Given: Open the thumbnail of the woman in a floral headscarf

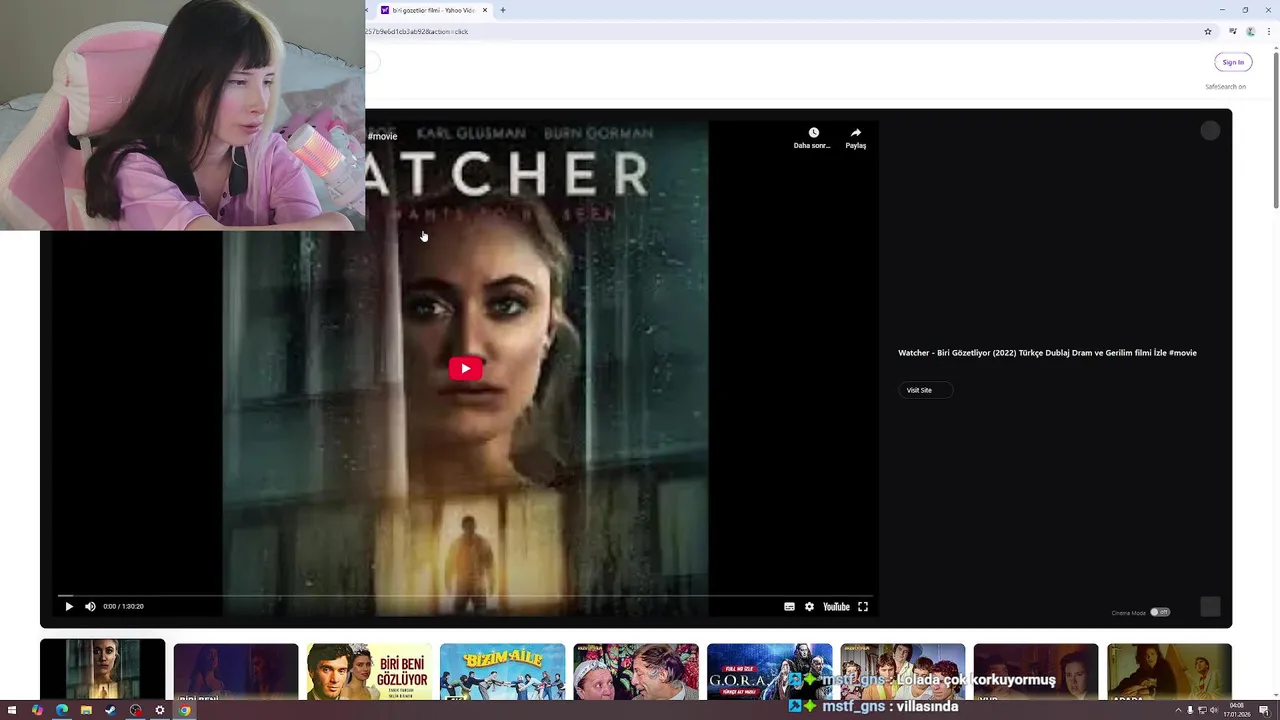Looking at the screenshot, I should click(636, 672).
